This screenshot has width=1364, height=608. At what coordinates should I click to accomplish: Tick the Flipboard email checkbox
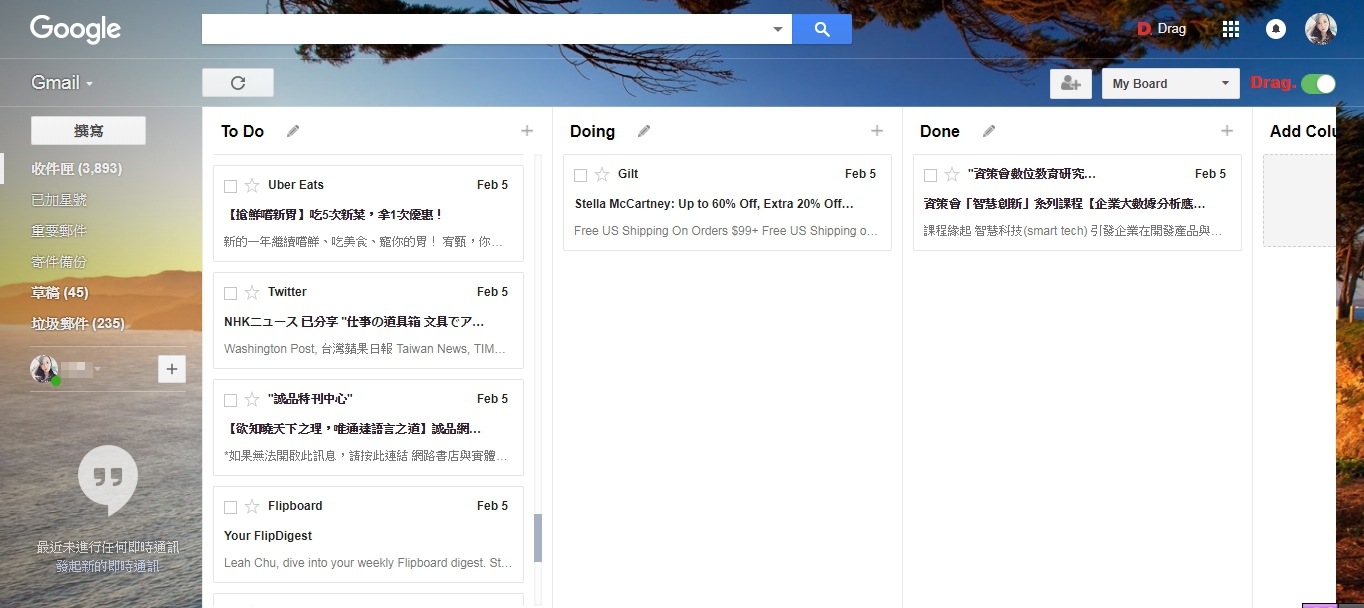pyautogui.click(x=230, y=507)
